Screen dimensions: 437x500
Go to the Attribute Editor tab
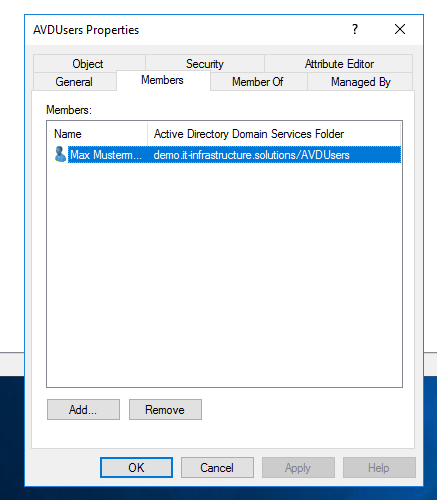coord(339,64)
